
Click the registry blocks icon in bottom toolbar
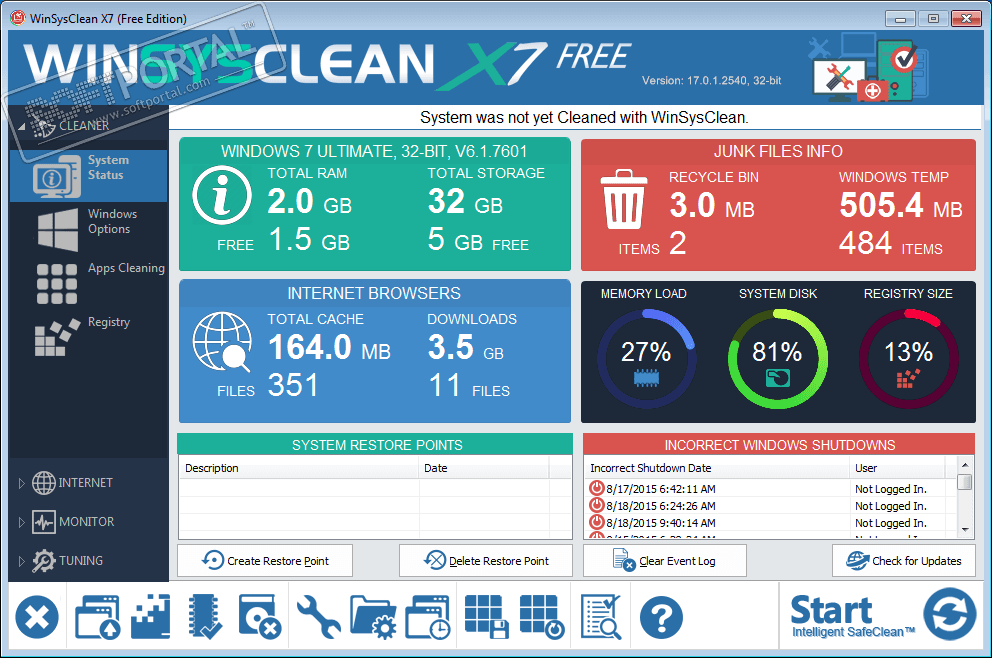[151, 617]
